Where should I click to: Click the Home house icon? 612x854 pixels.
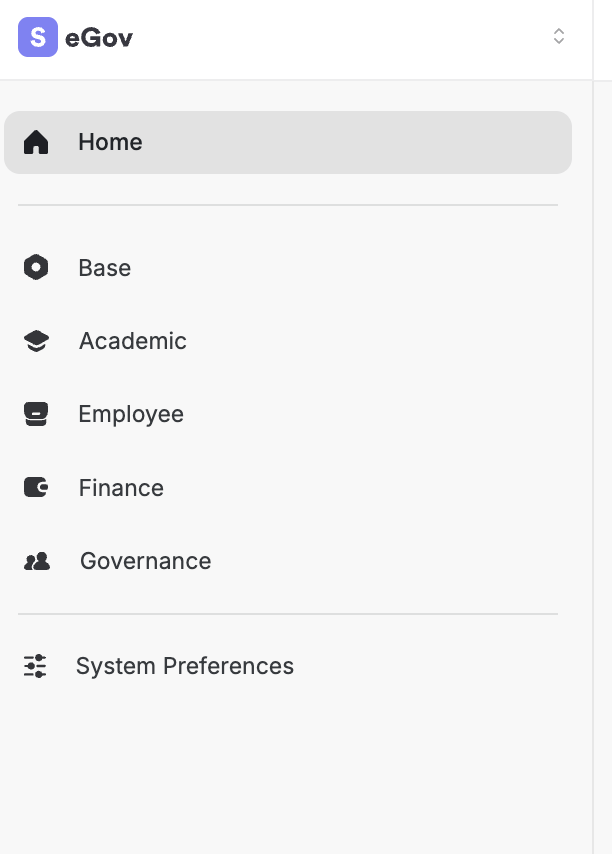point(36,142)
